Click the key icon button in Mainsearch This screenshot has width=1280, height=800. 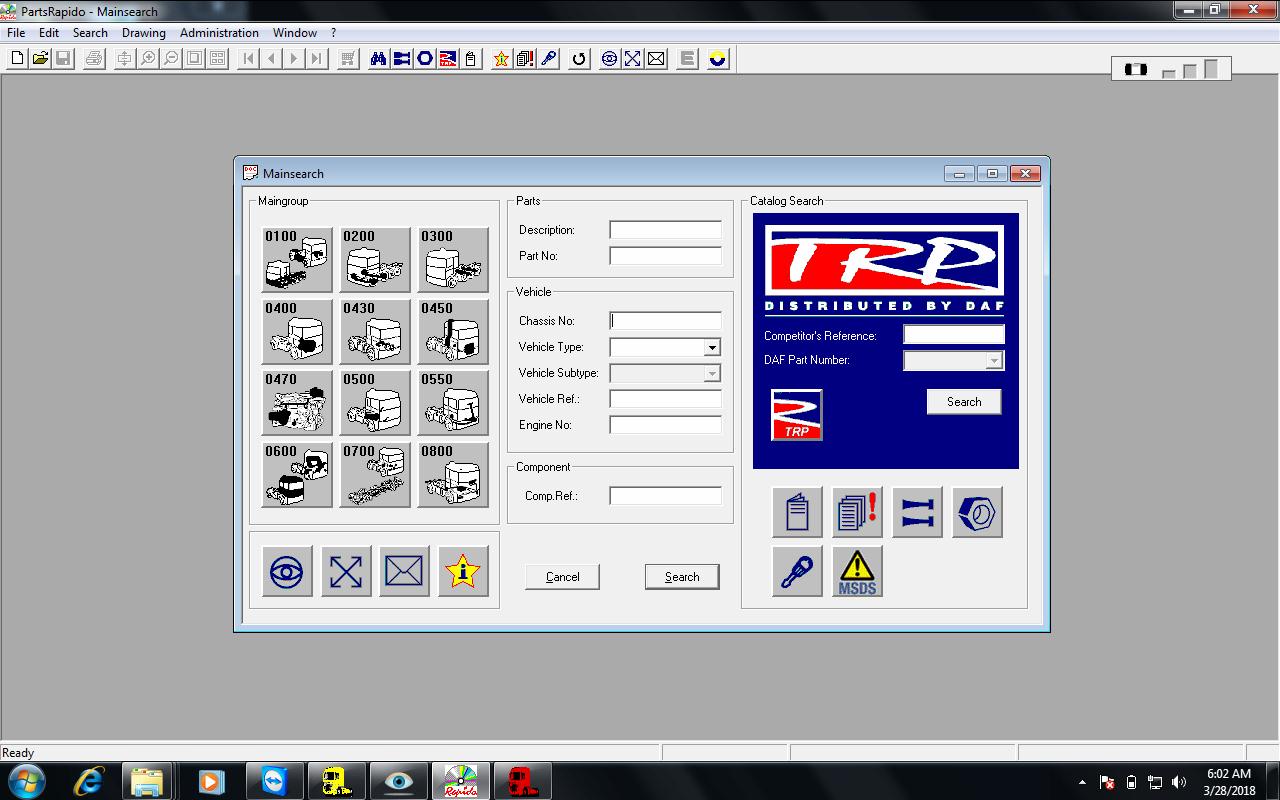click(797, 571)
